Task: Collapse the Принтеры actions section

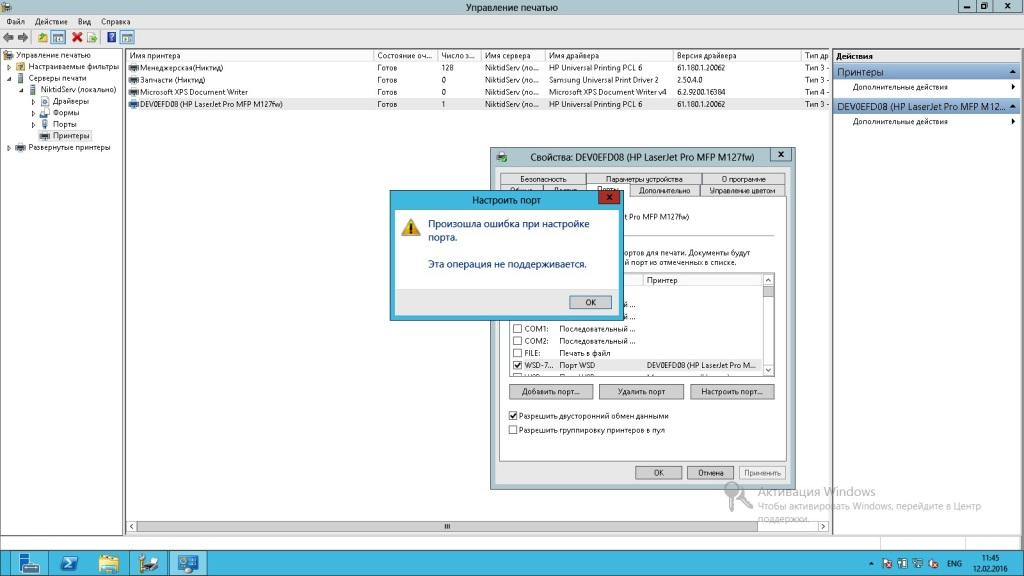Action: click(1012, 72)
